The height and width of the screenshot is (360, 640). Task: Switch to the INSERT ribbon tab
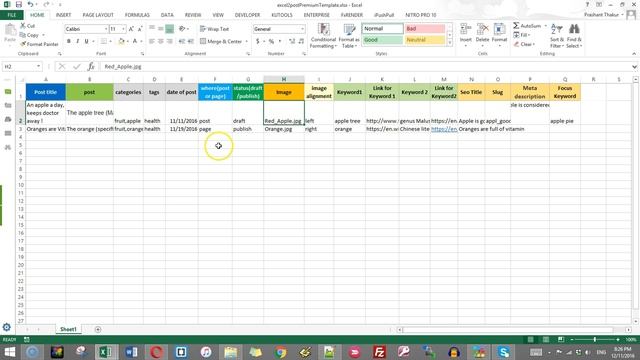click(x=63, y=15)
